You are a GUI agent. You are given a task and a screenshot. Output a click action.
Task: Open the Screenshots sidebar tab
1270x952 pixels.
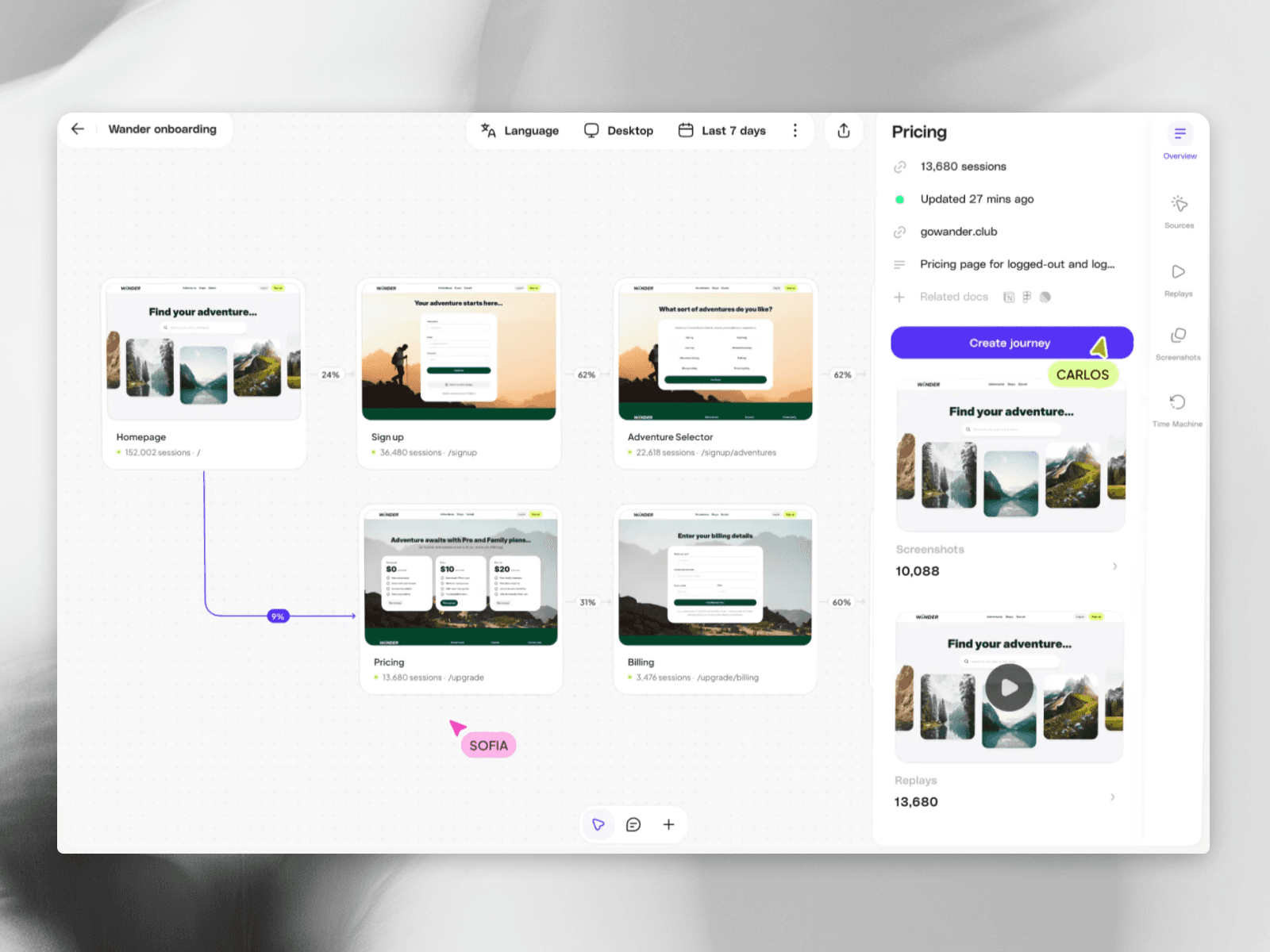tap(1178, 344)
